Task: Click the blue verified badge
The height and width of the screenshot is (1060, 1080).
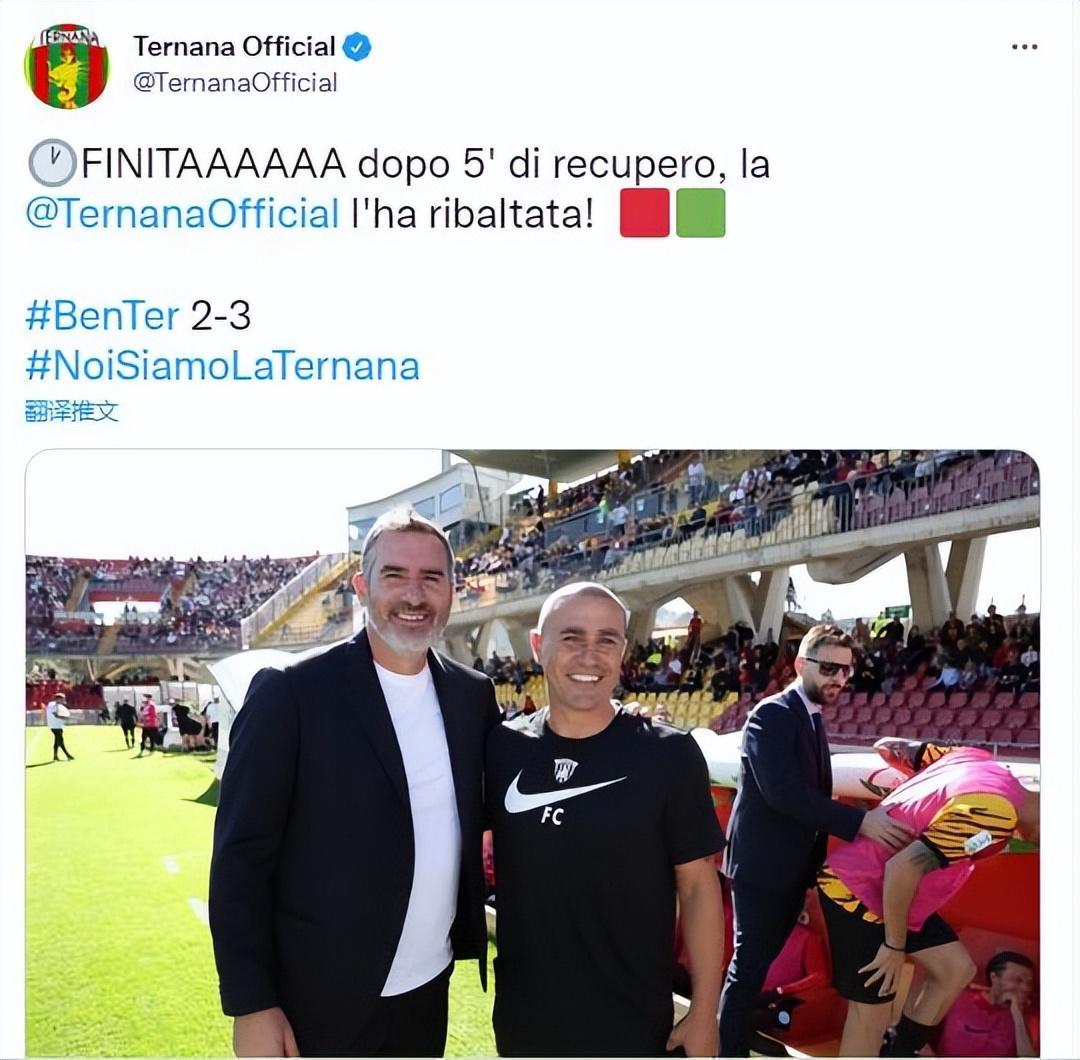Action: click(357, 48)
